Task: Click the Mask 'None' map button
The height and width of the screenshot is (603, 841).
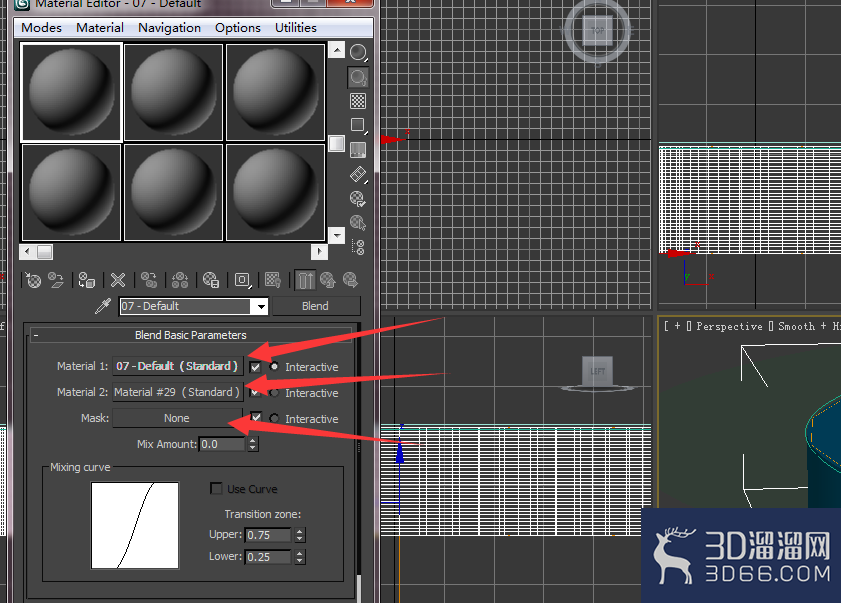Action: pyautogui.click(x=178, y=418)
